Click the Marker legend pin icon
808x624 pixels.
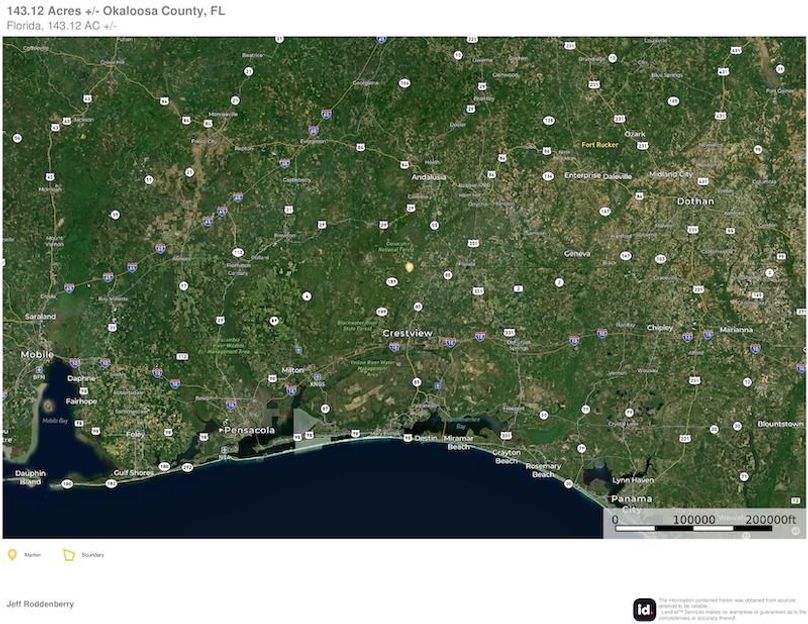(13, 553)
